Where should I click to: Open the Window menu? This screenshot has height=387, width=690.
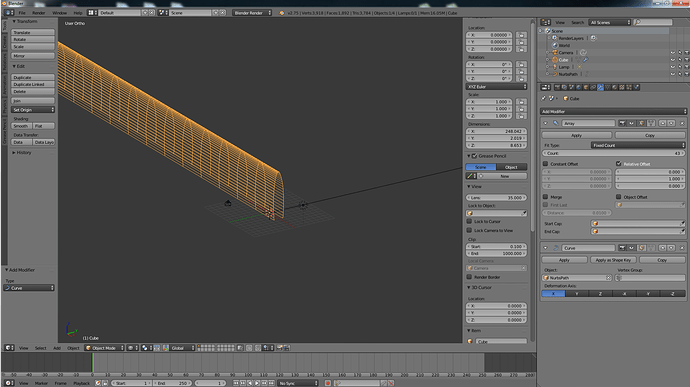pyautogui.click(x=59, y=13)
